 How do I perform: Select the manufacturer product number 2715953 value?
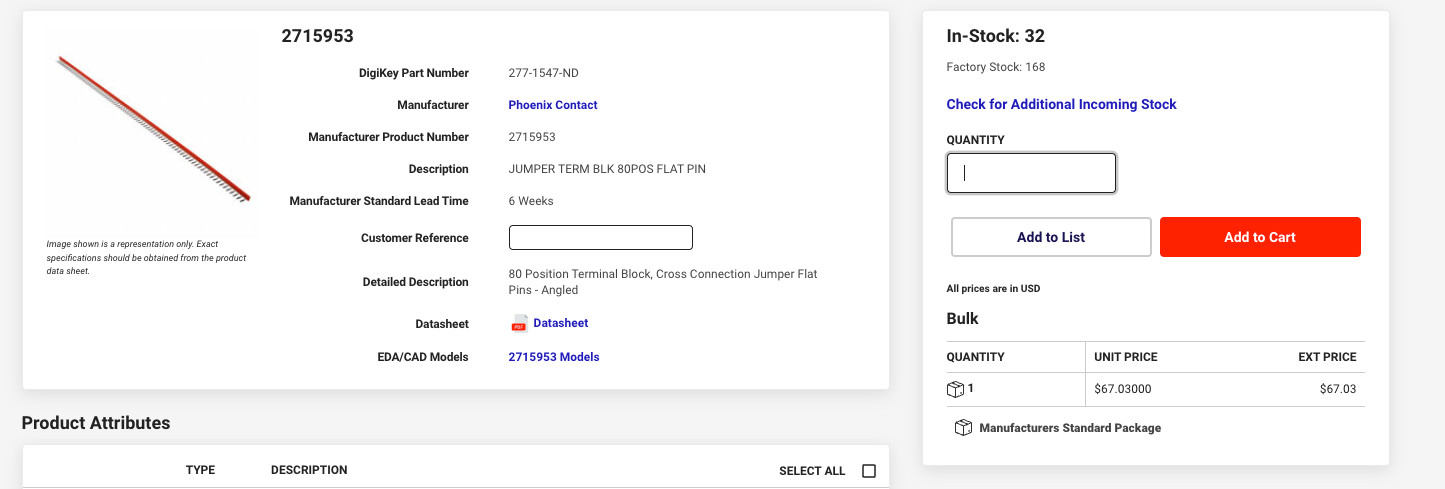click(532, 137)
